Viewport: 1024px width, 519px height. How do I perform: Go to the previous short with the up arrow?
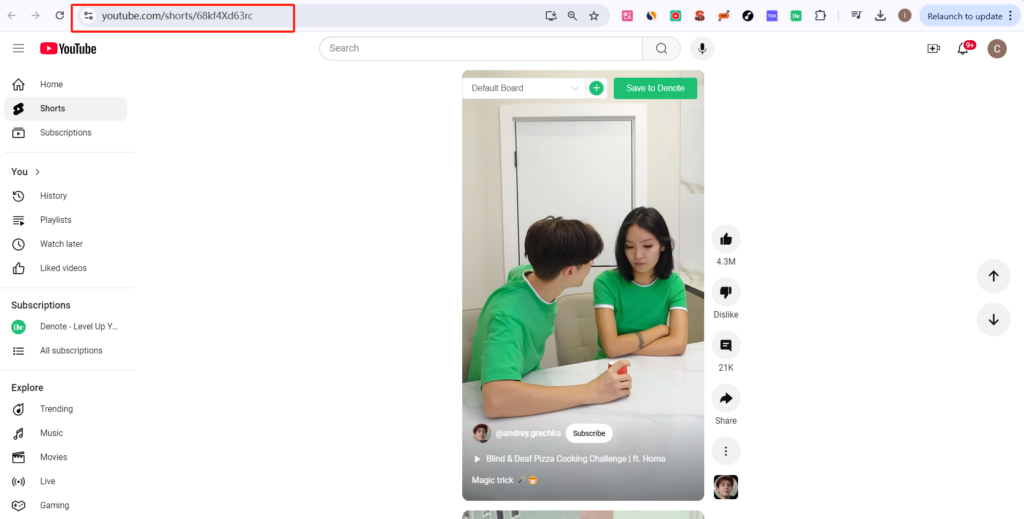(993, 276)
